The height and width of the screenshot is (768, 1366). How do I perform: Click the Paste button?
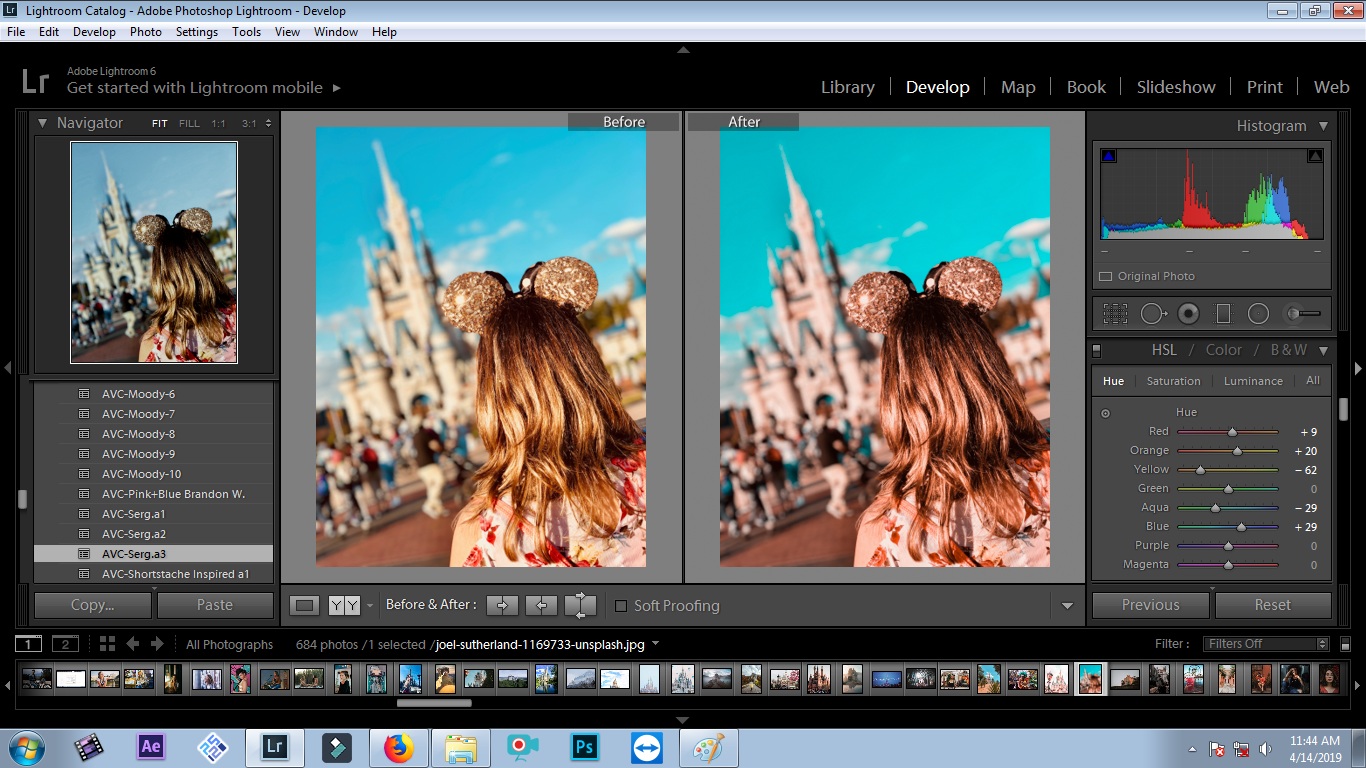215,605
